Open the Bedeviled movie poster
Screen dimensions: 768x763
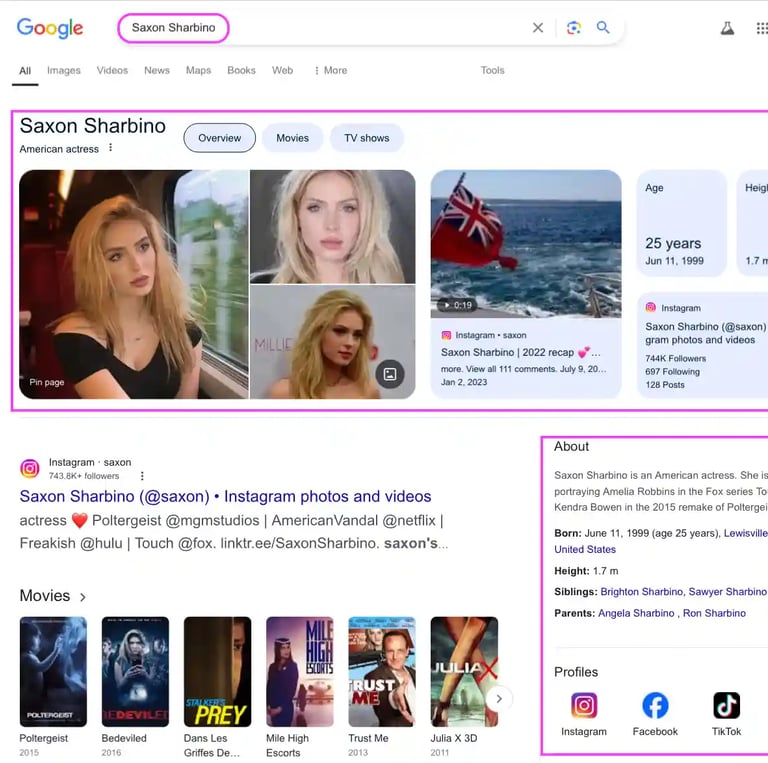tap(135, 671)
